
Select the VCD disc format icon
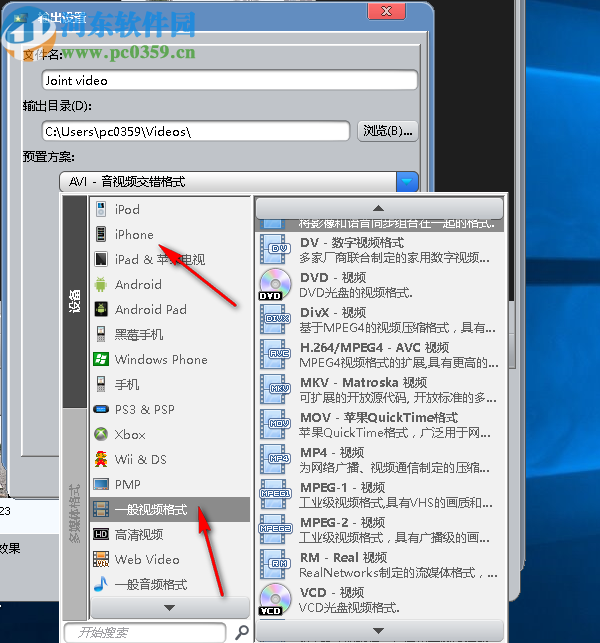pos(275,599)
